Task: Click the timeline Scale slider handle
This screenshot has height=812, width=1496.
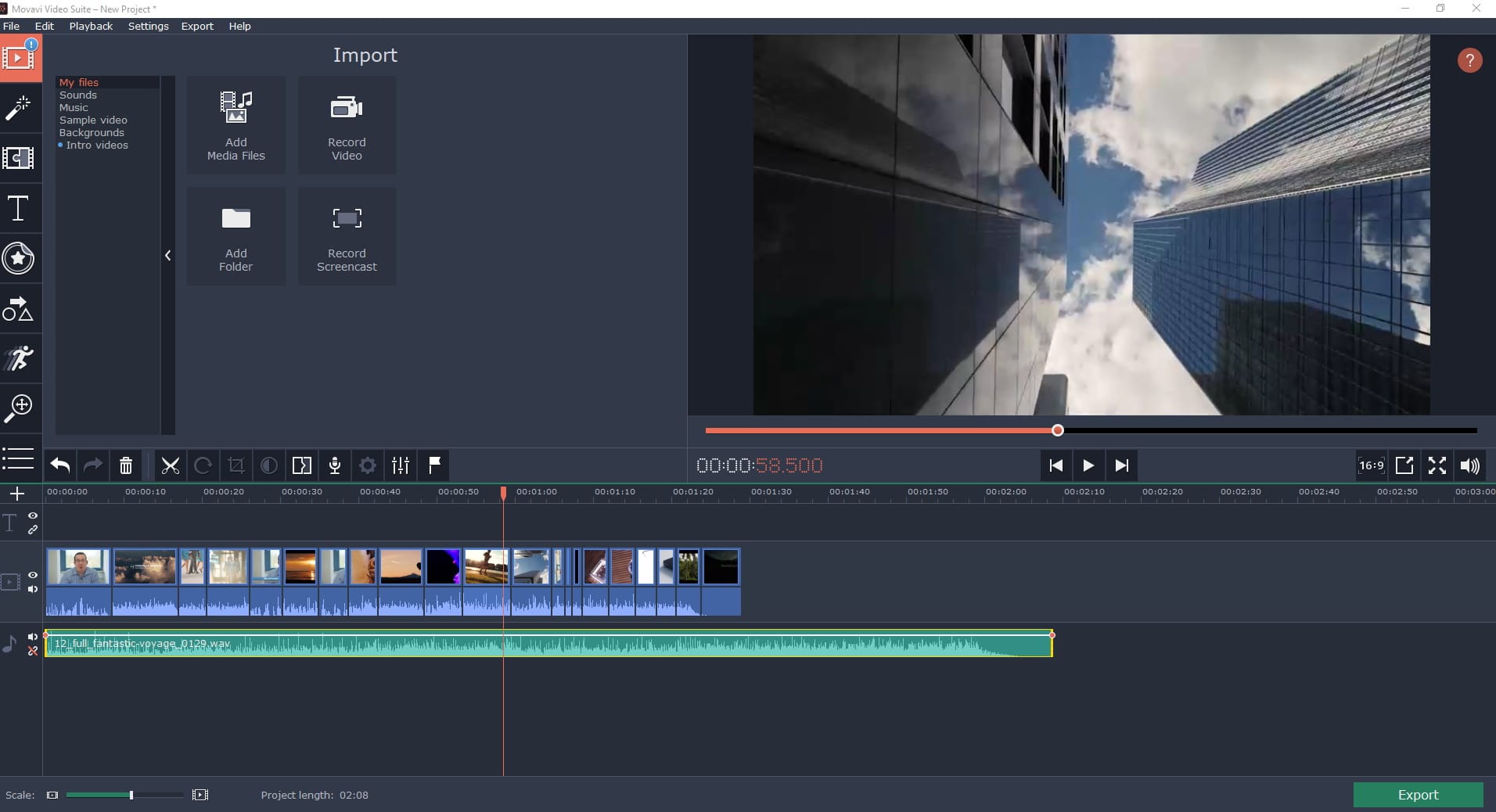Action: click(131, 795)
